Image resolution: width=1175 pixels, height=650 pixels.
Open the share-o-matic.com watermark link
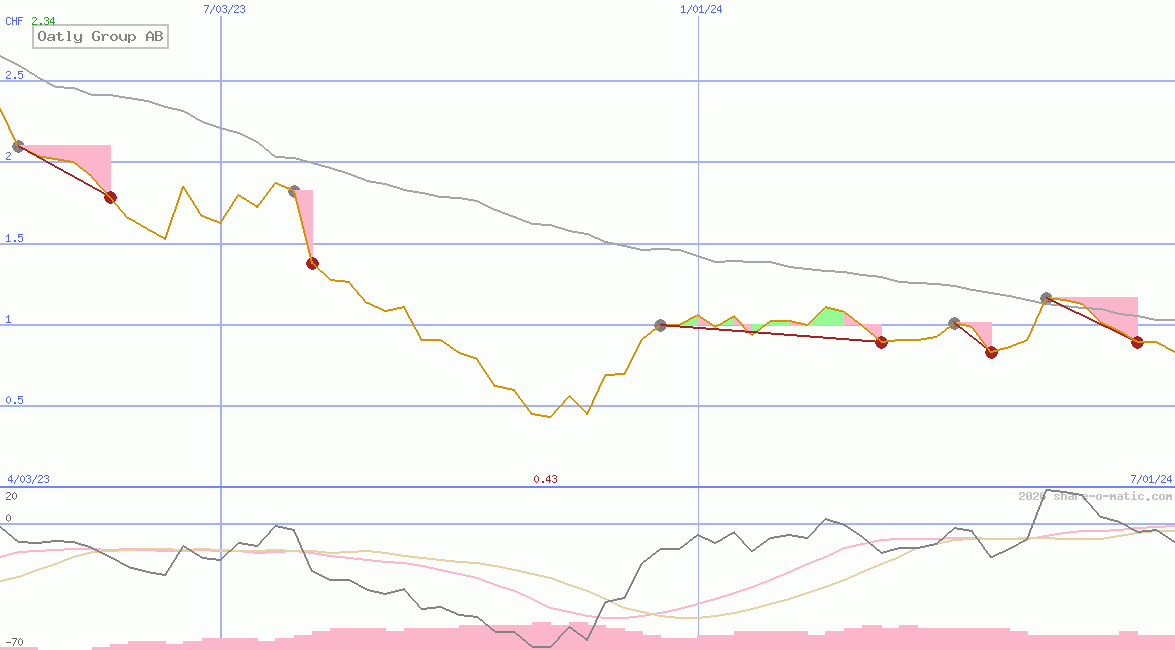1095,496
